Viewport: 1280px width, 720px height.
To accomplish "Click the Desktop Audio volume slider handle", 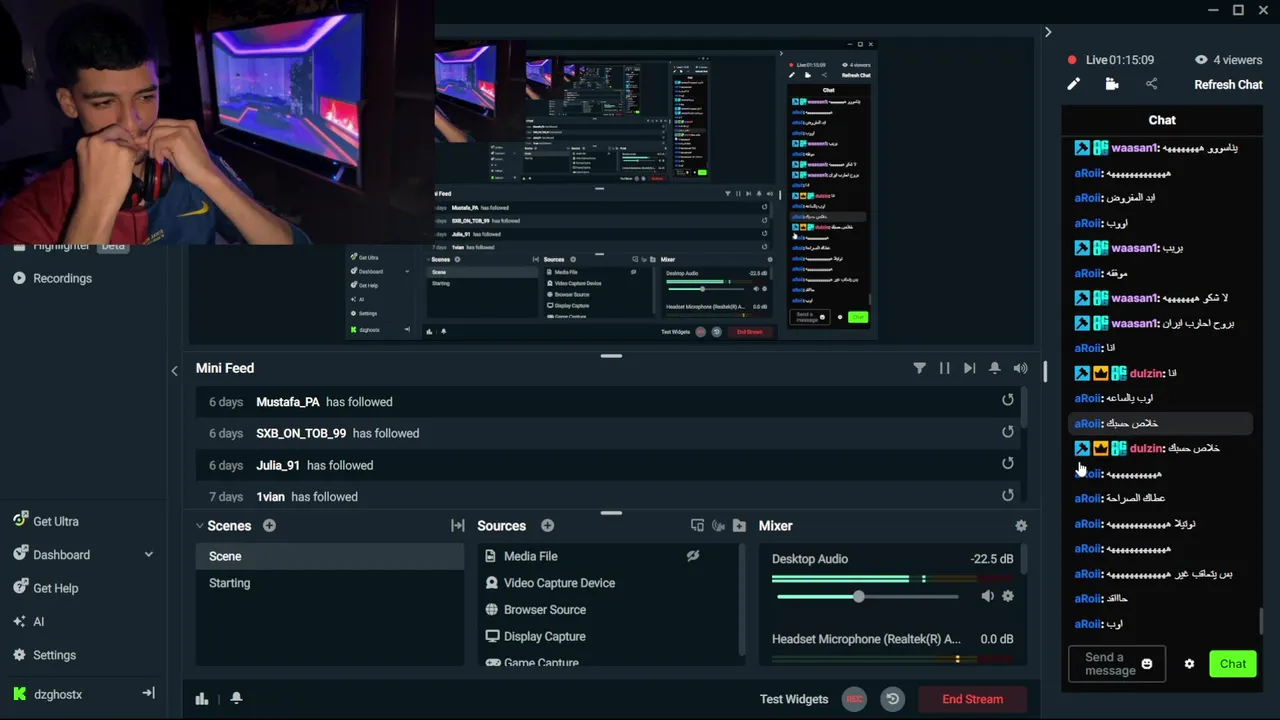I will [x=858, y=596].
